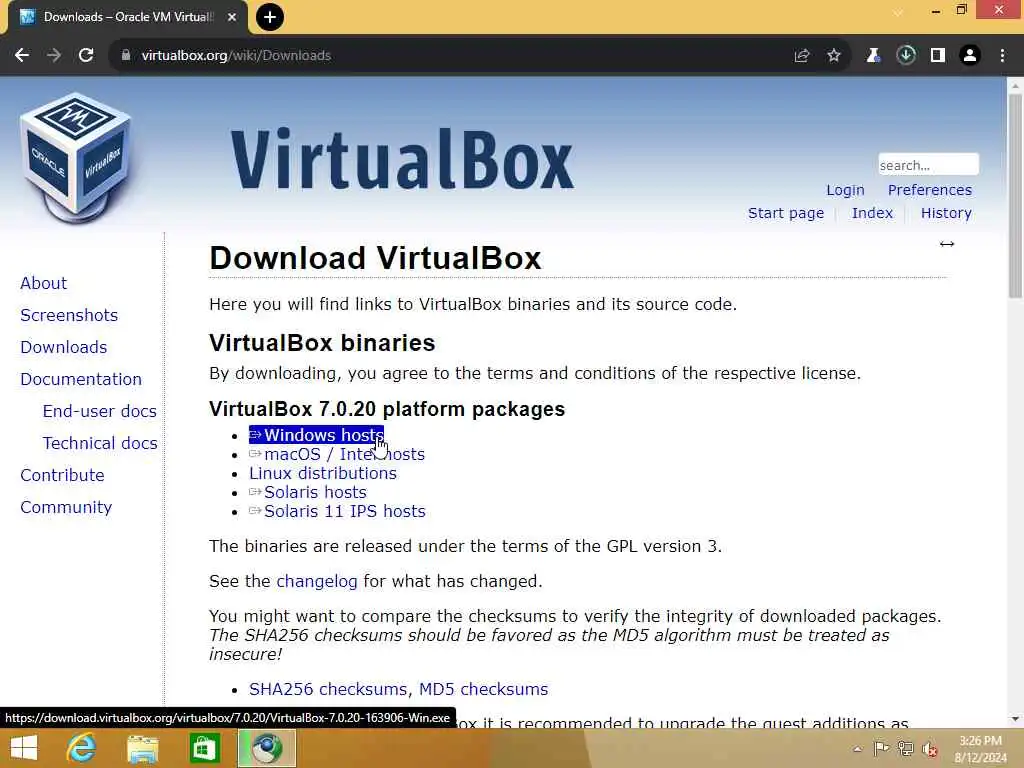Download Solaris 11 IPS hosts package

click(337, 511)
